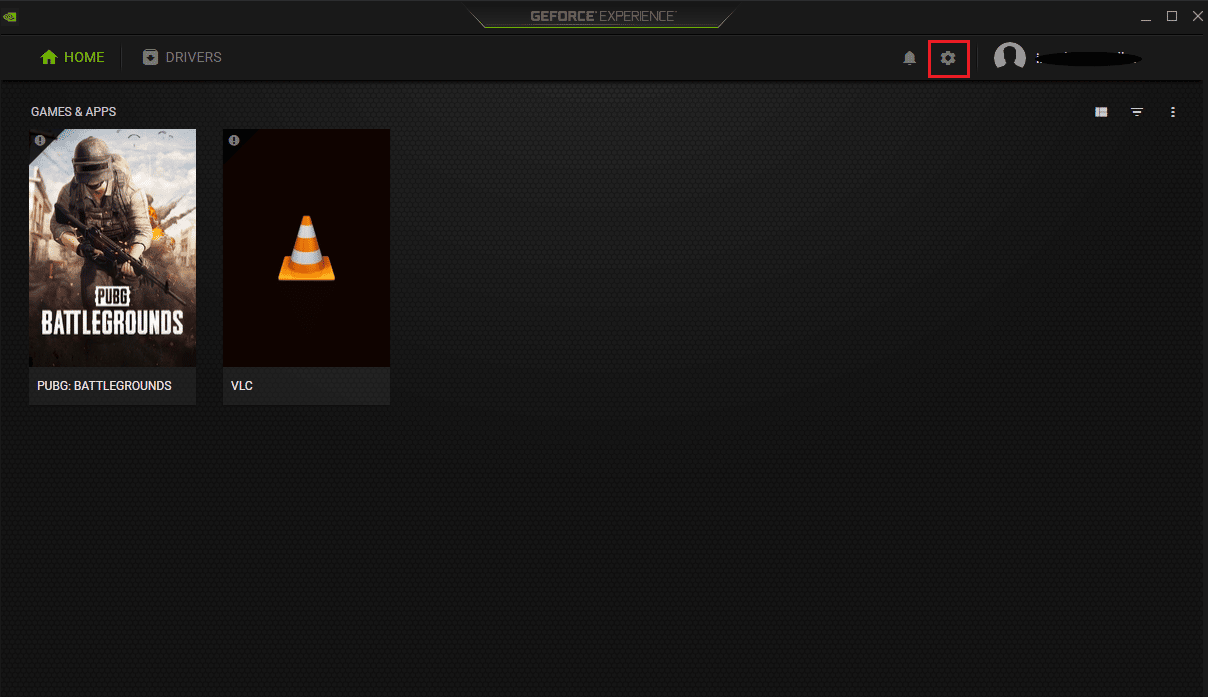
Task: Click the warning badge on VLC tile
Action: point(234,140)
